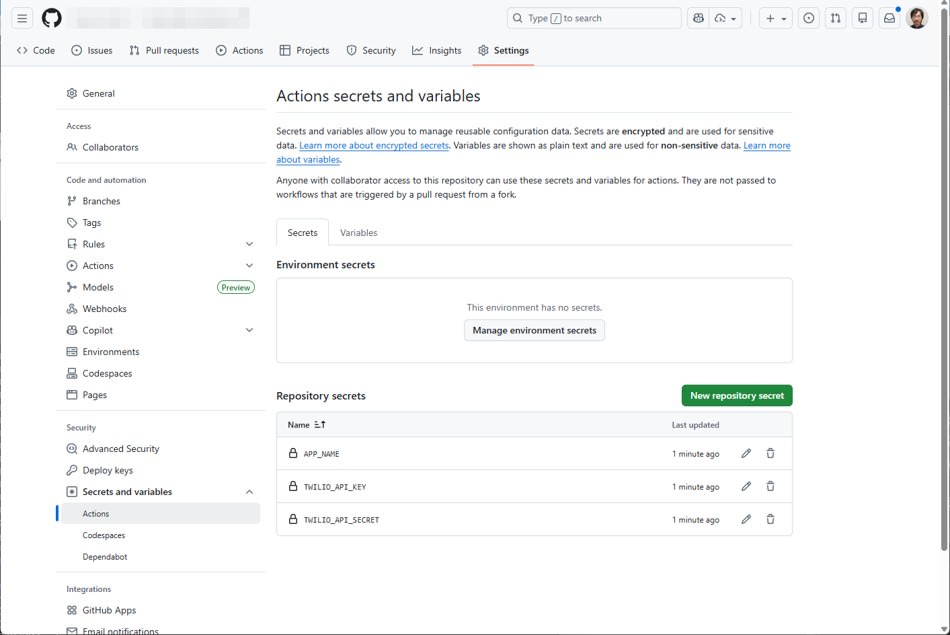Screen dimensions: 950x635
Task: Expand the Rules sidebar section
Action: coord(249,244)
